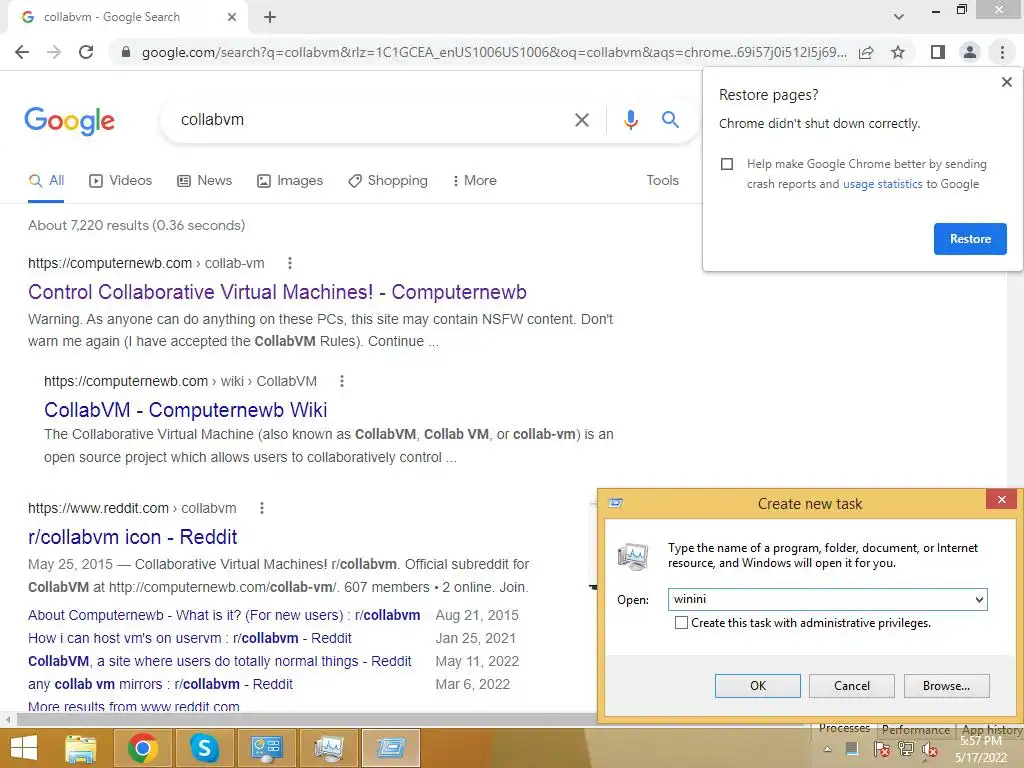1024x768 pixels.
Task: Click the Create new task title icon
Action: pyautogui.click(x=615, y=503)
